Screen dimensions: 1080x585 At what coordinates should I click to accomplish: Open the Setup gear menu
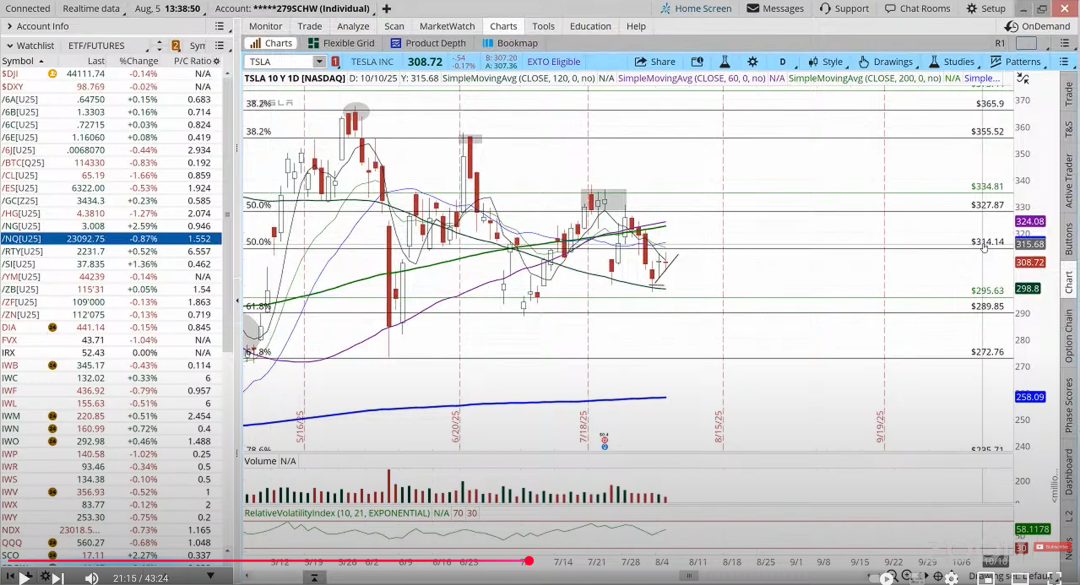click(986, 8)
